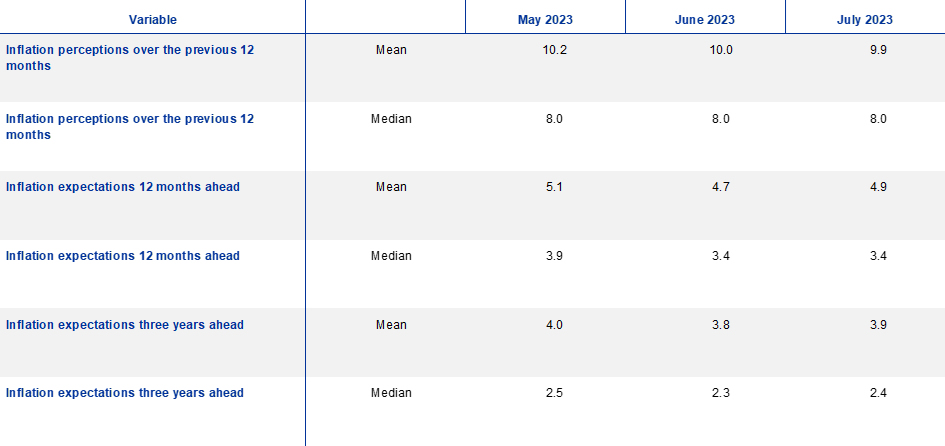945x446 pixels.
Task: Select the 5.1 value in May 2023
Action: point(554,187)
